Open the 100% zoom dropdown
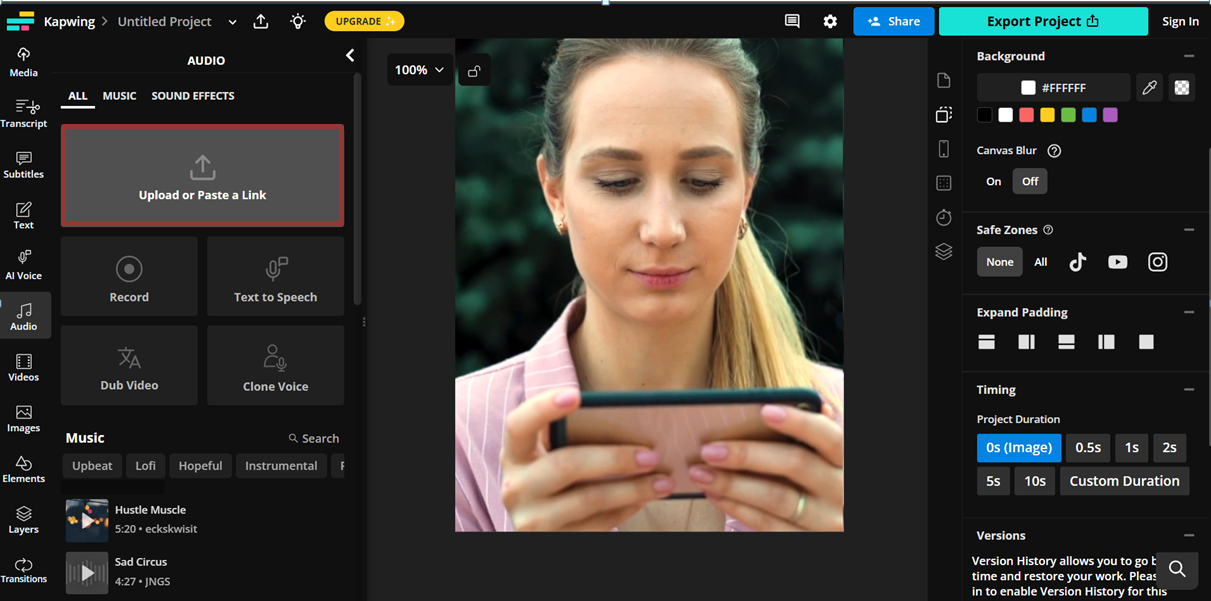Image resolution: width=1211 pixels, height=601 pixels. [x=420, y=70]
